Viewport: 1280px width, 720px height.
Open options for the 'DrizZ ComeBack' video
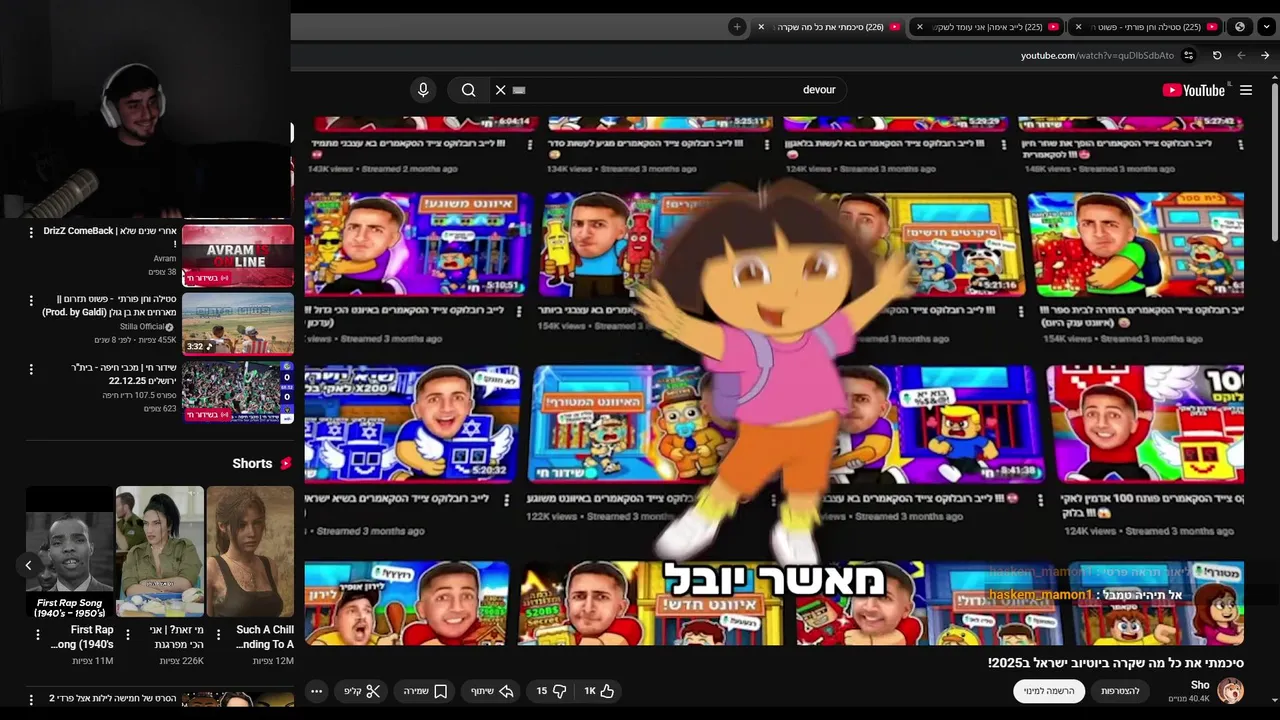31,232
